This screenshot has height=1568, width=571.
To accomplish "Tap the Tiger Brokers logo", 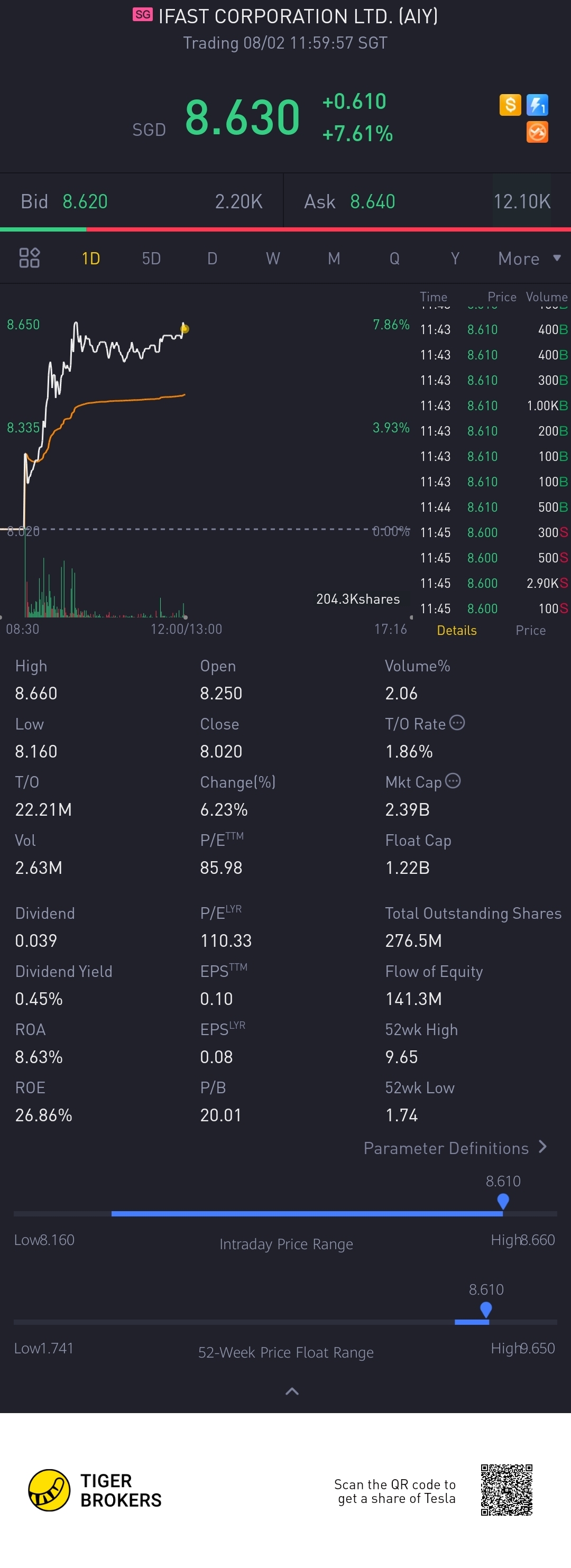I will tap(95, 1490).
